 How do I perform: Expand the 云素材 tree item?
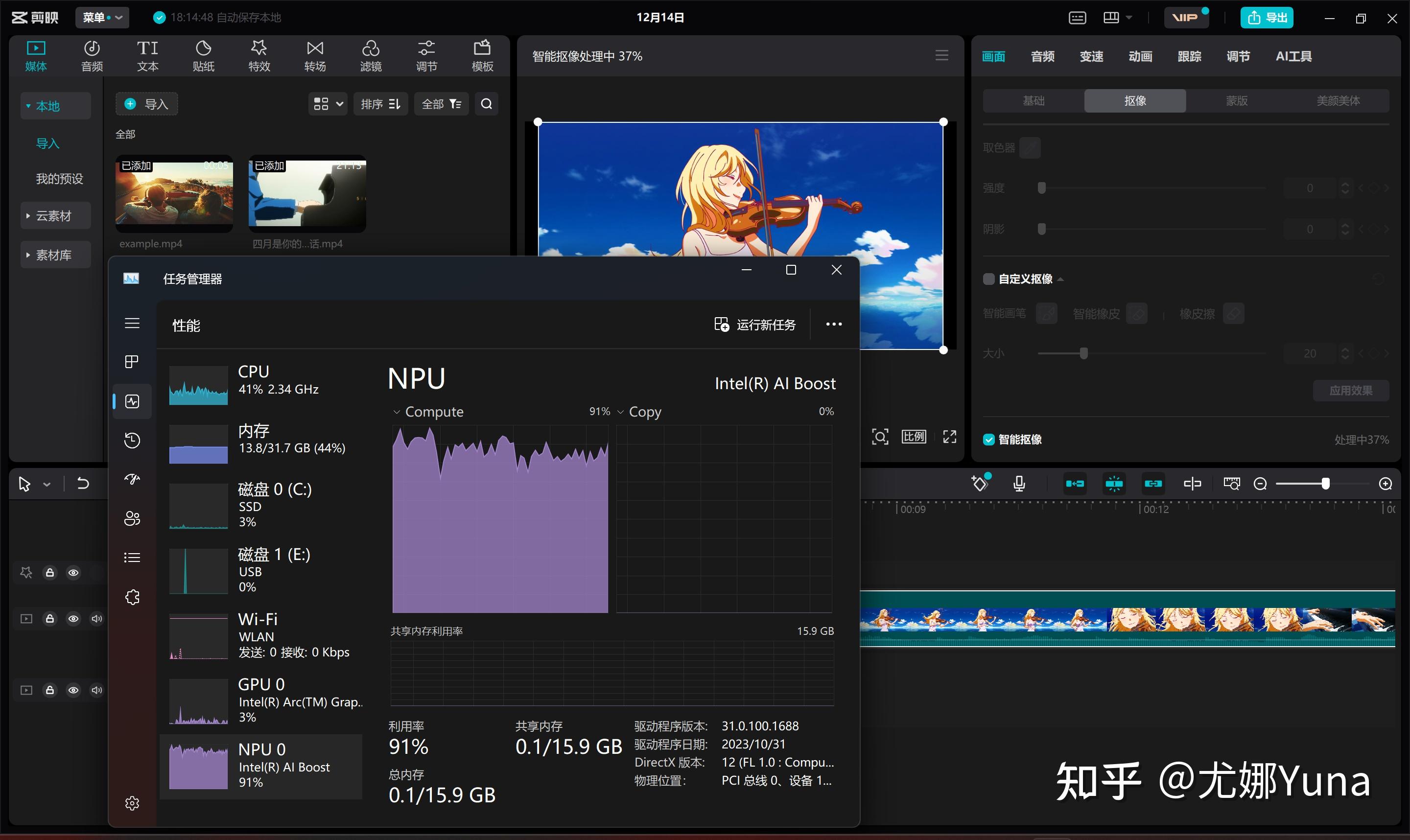(x=28, y=216)
